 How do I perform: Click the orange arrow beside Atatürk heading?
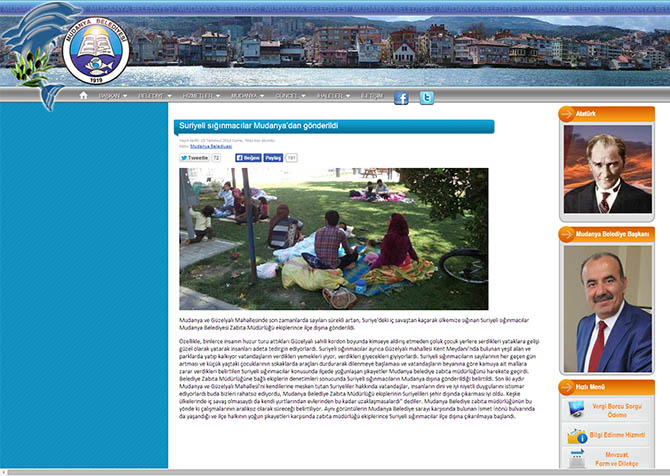[x=567, y=115]
